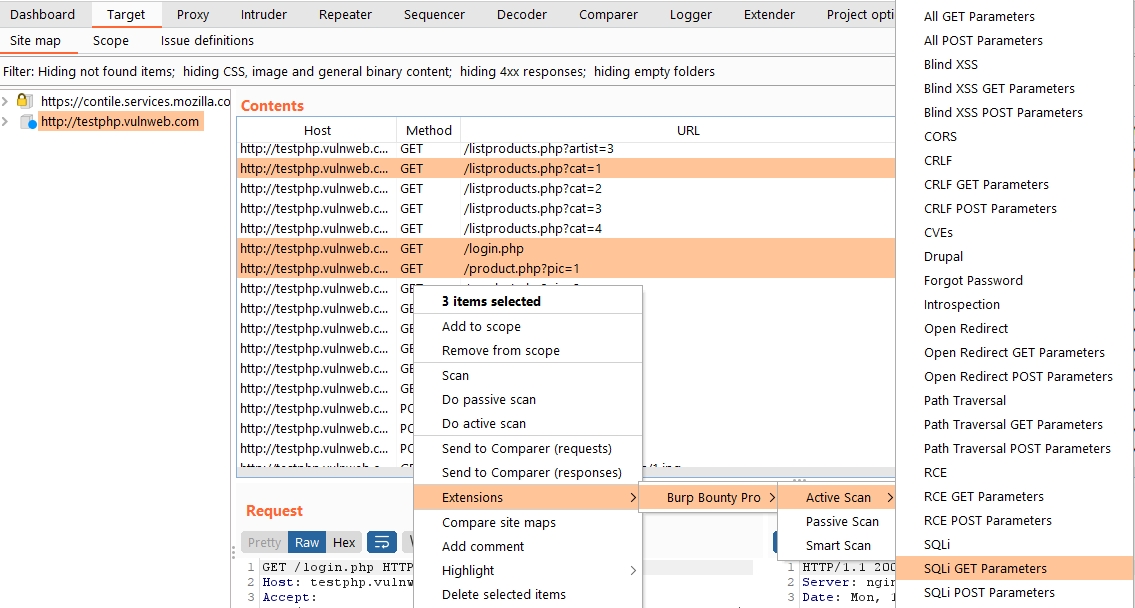
Task: Sort contents by the Method column header
Action: (429, 130)
